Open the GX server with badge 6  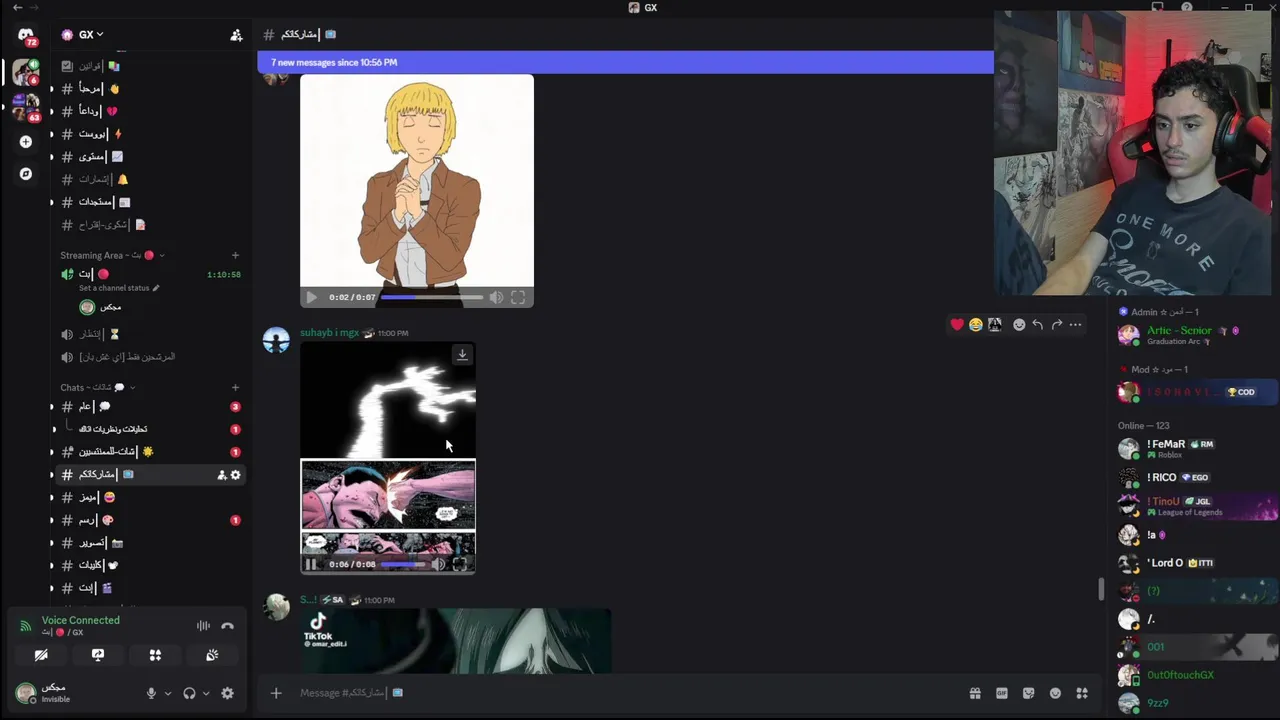click(x=26, y=72)
